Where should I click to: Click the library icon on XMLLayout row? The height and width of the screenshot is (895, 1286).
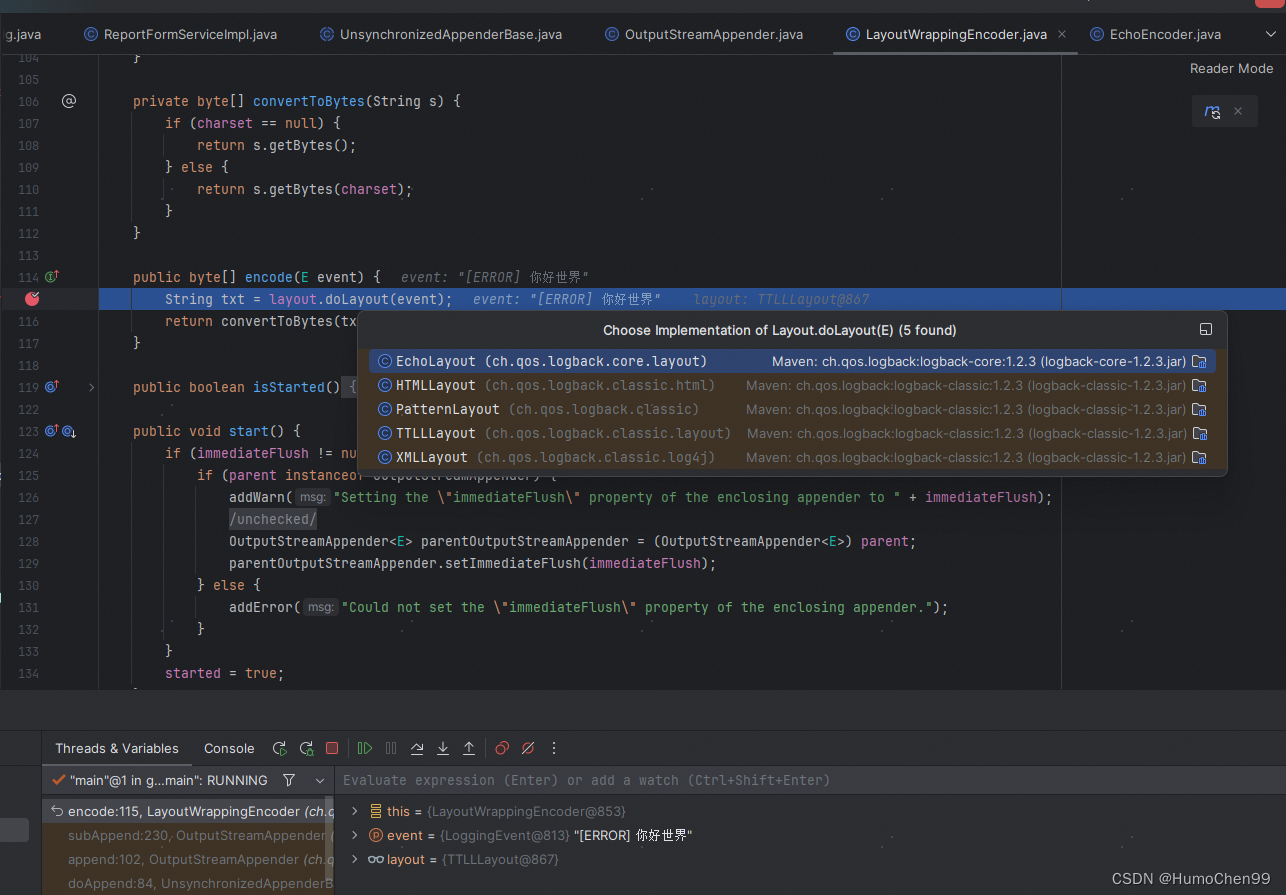point(1200,457)
